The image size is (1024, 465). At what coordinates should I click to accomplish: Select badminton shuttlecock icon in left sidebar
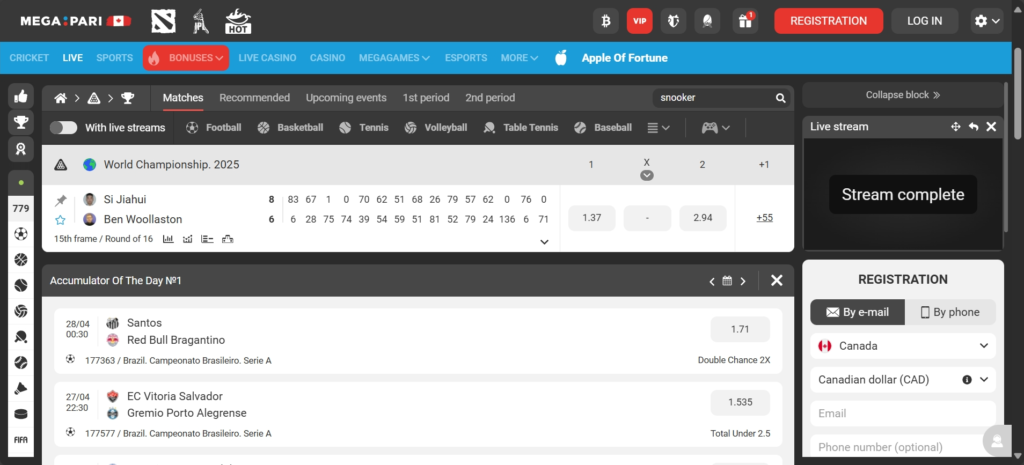point(21,389)
